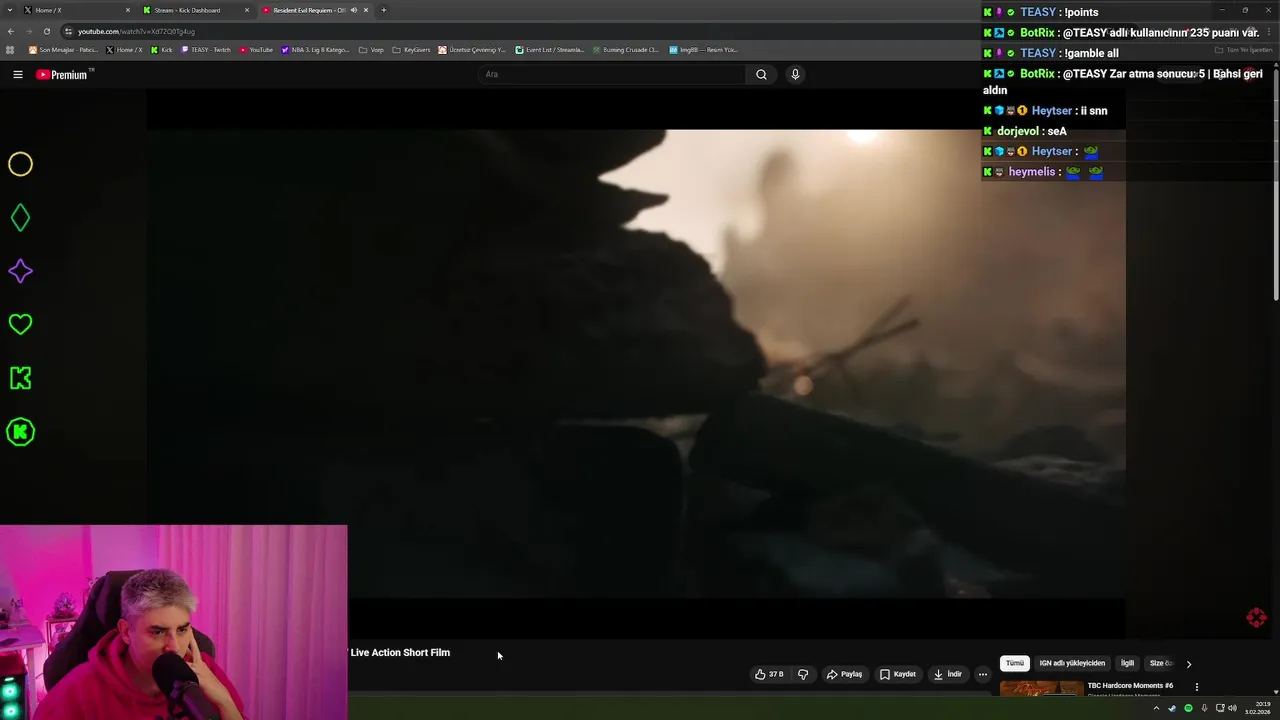Click the green heart overlay icon
1280x720 pixels.
point(20,324)
